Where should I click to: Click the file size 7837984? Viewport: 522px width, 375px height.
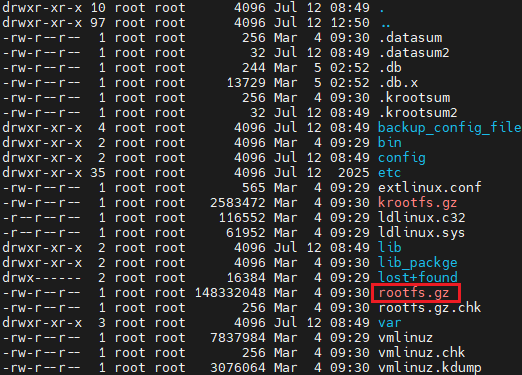tap(238, 338)
